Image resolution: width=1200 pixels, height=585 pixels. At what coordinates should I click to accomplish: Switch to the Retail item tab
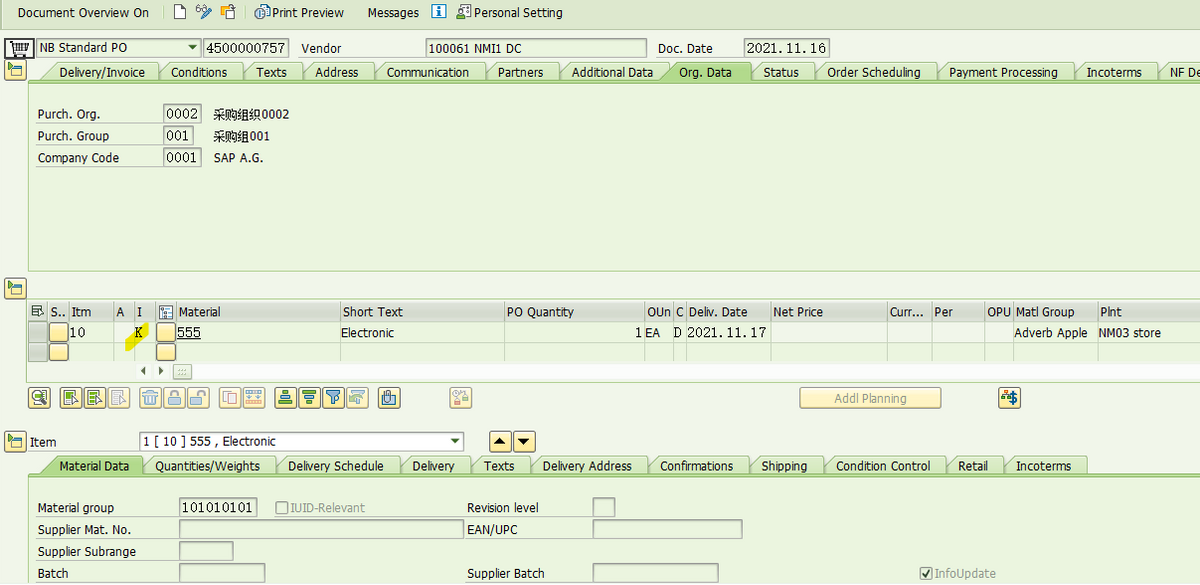point(972,466)
